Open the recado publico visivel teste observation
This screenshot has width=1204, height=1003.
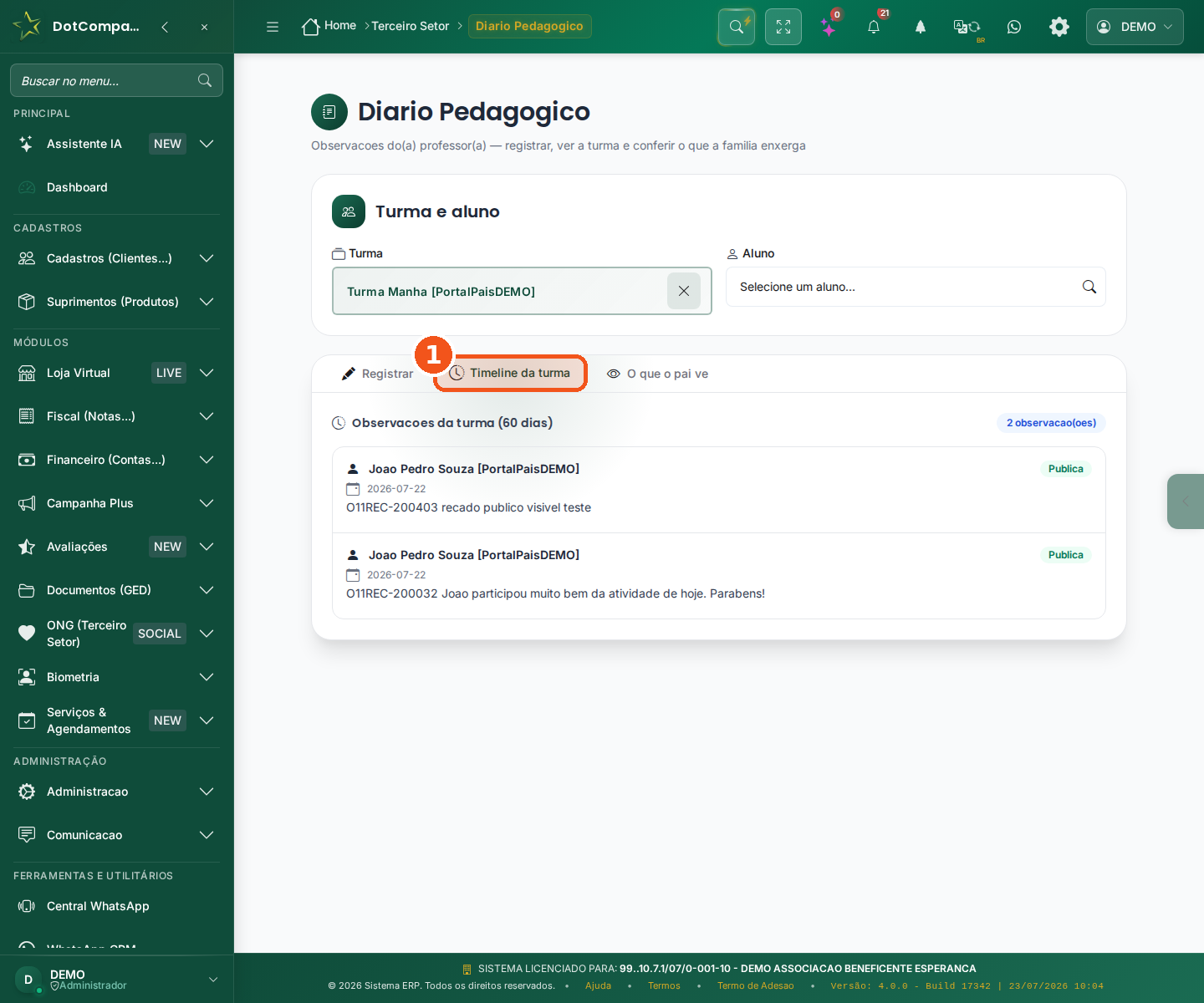(719, 490)
